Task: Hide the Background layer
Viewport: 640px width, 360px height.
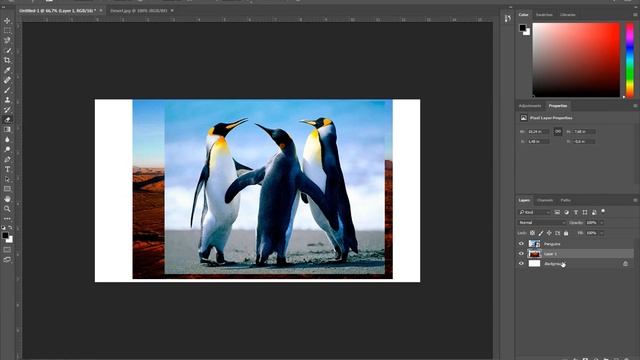Action: [521, 264]
